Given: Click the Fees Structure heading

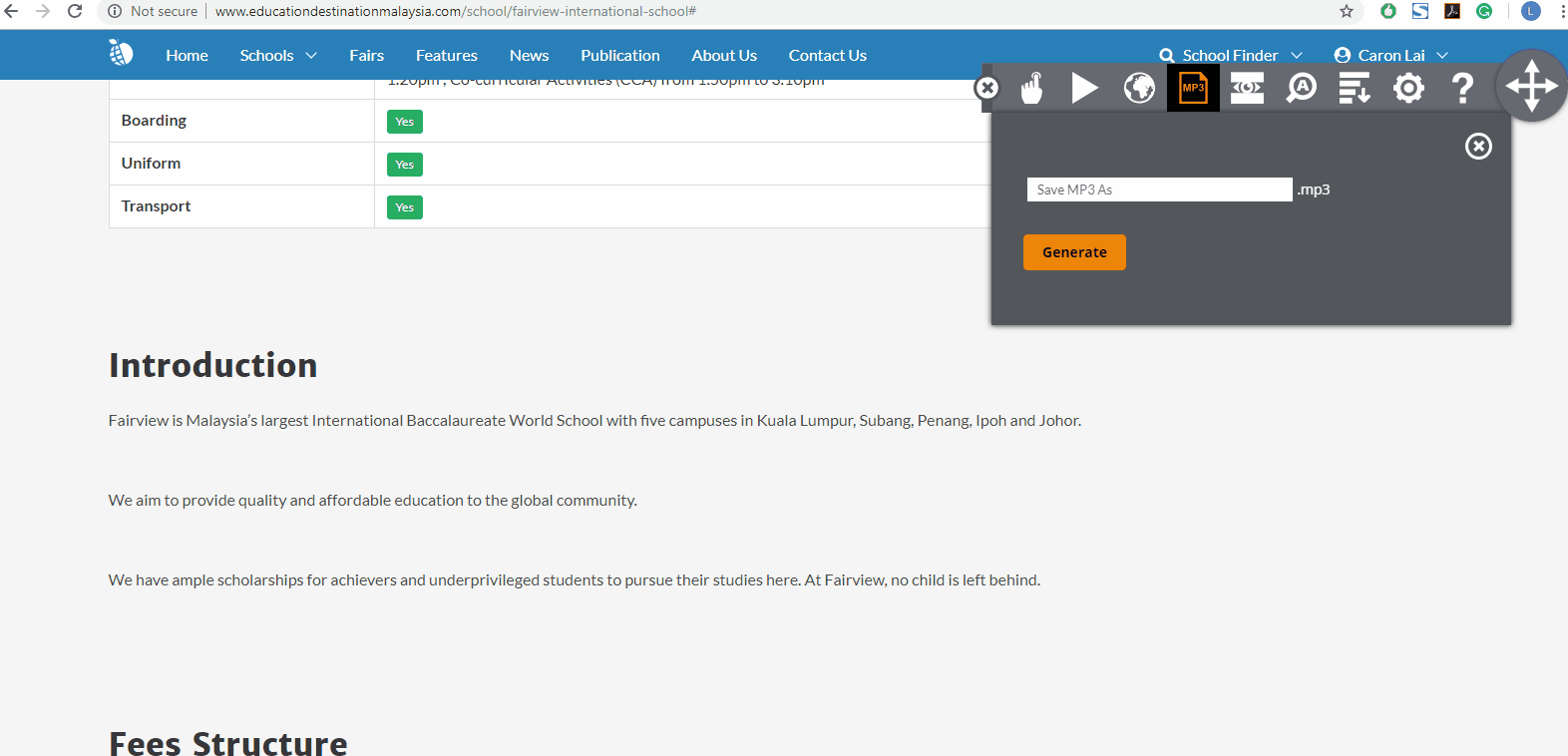Looking at the screenshot, I should click(x=228, y=743).
